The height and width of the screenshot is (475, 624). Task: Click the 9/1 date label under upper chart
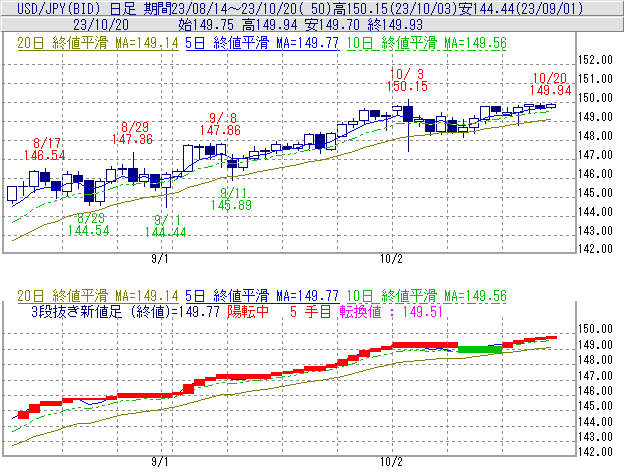[x=160, y=259]
